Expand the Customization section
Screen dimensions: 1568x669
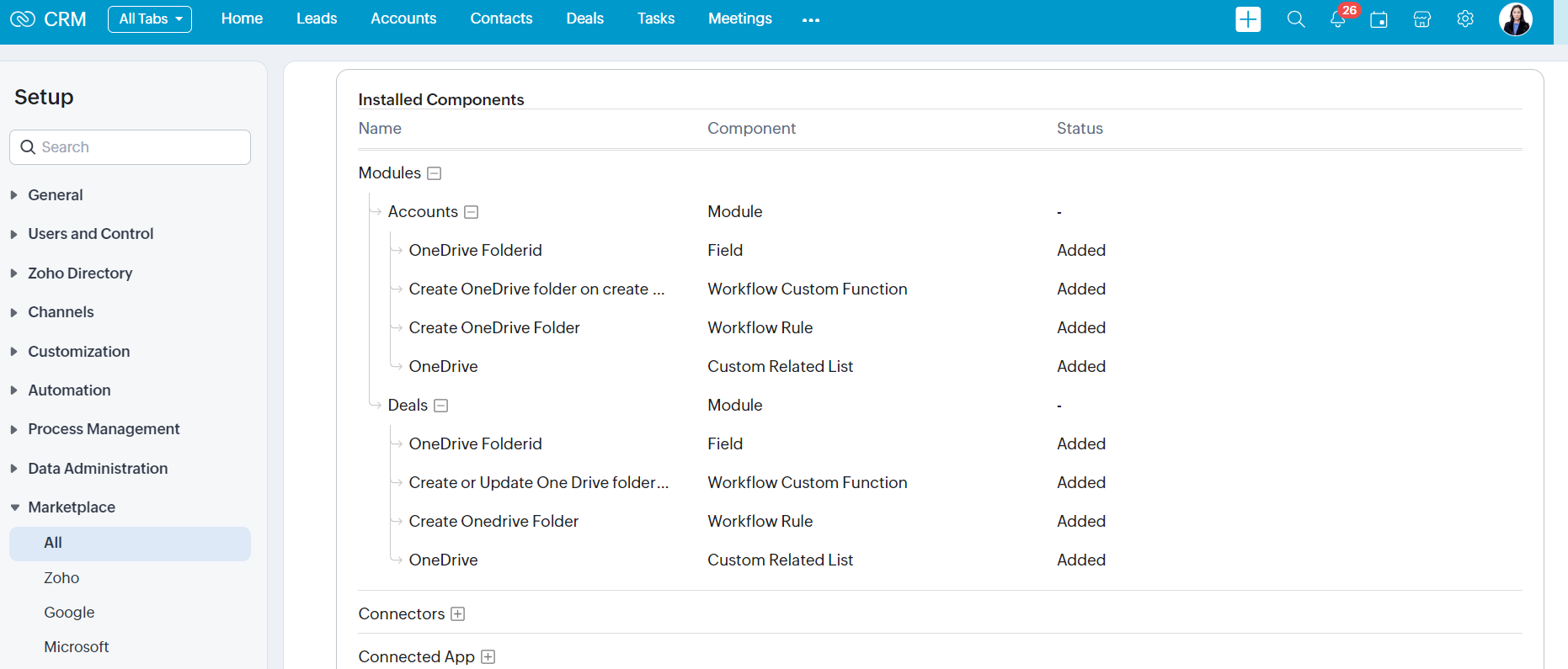[78, 352]
